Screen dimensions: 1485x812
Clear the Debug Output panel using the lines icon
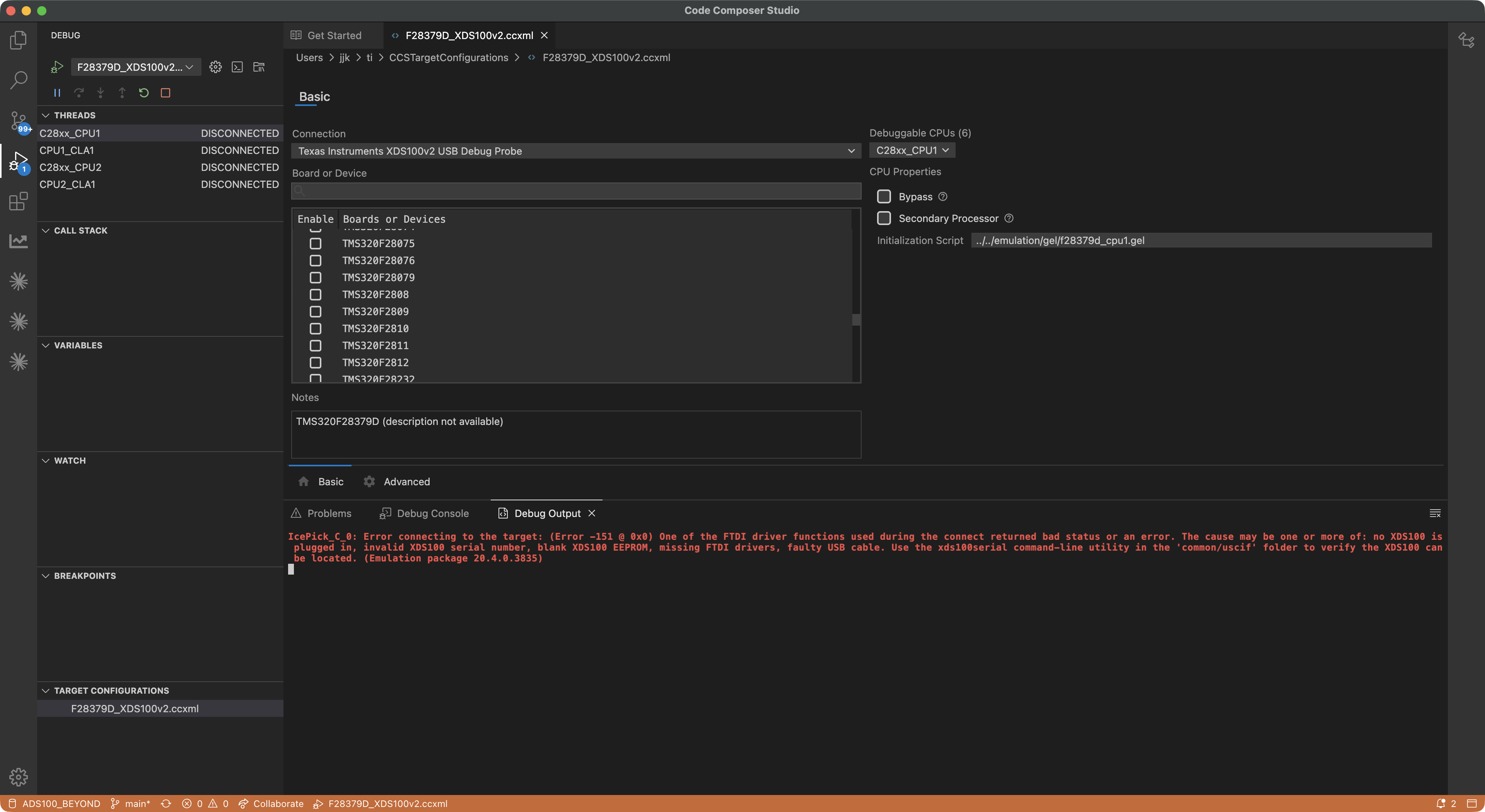pos(1435,513)
